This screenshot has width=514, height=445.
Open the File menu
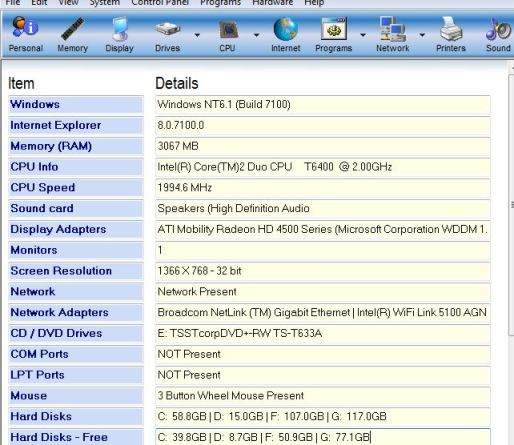[13, 3]
